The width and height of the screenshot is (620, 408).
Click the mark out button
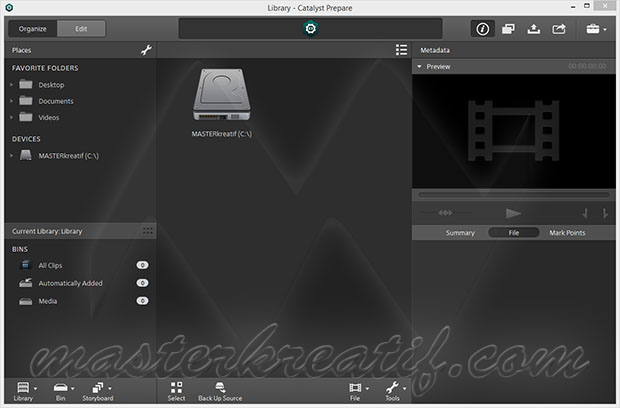[x=605, y=213]
